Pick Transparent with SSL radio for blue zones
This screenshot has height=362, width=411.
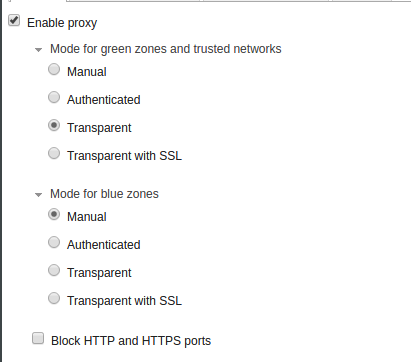(x=54, y=298)
